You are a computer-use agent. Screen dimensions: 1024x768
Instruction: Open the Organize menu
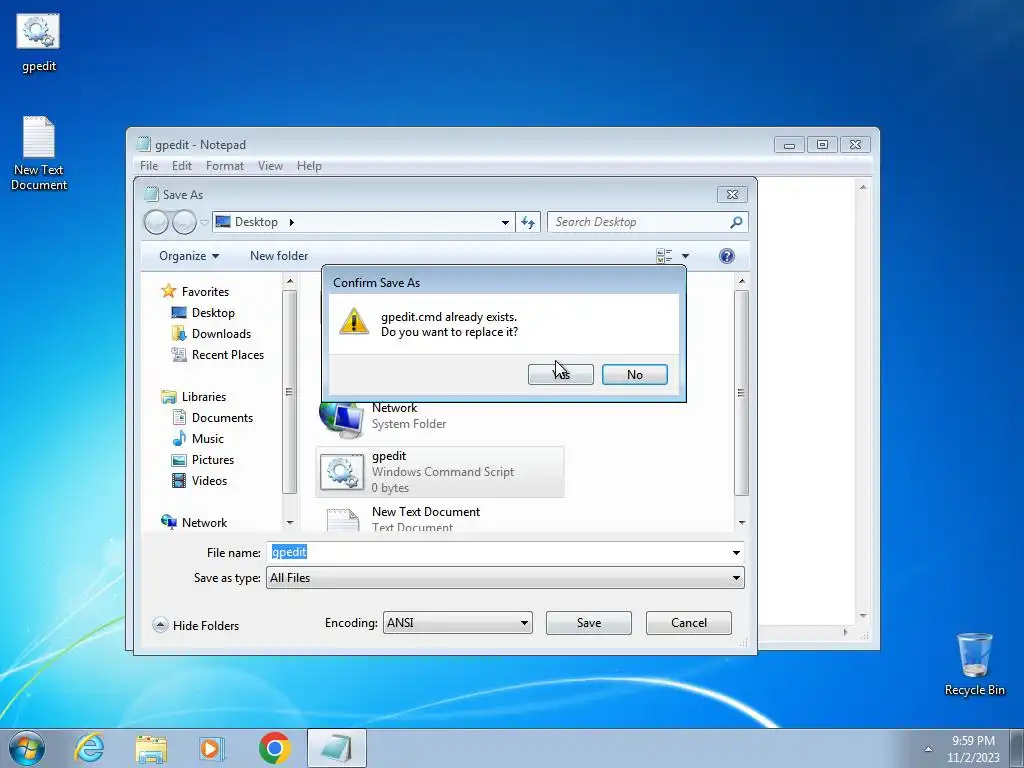coord(189,256)
